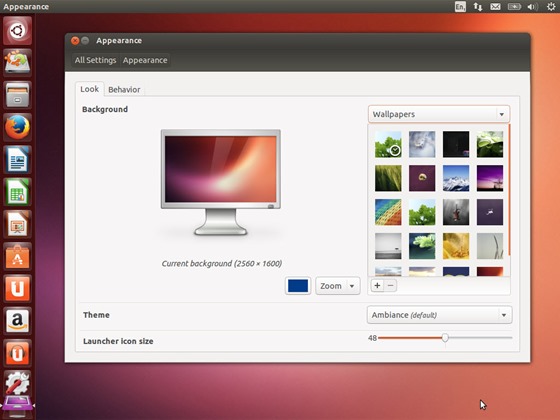Choose the snowy mountain wallpaper thumbnail

coord(456,178)
